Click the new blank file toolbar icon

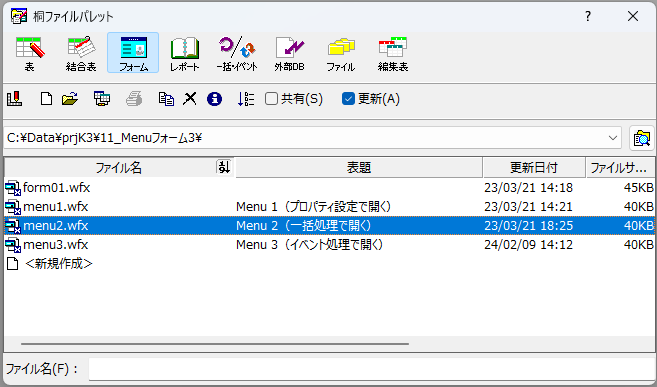tap(46, 99)
